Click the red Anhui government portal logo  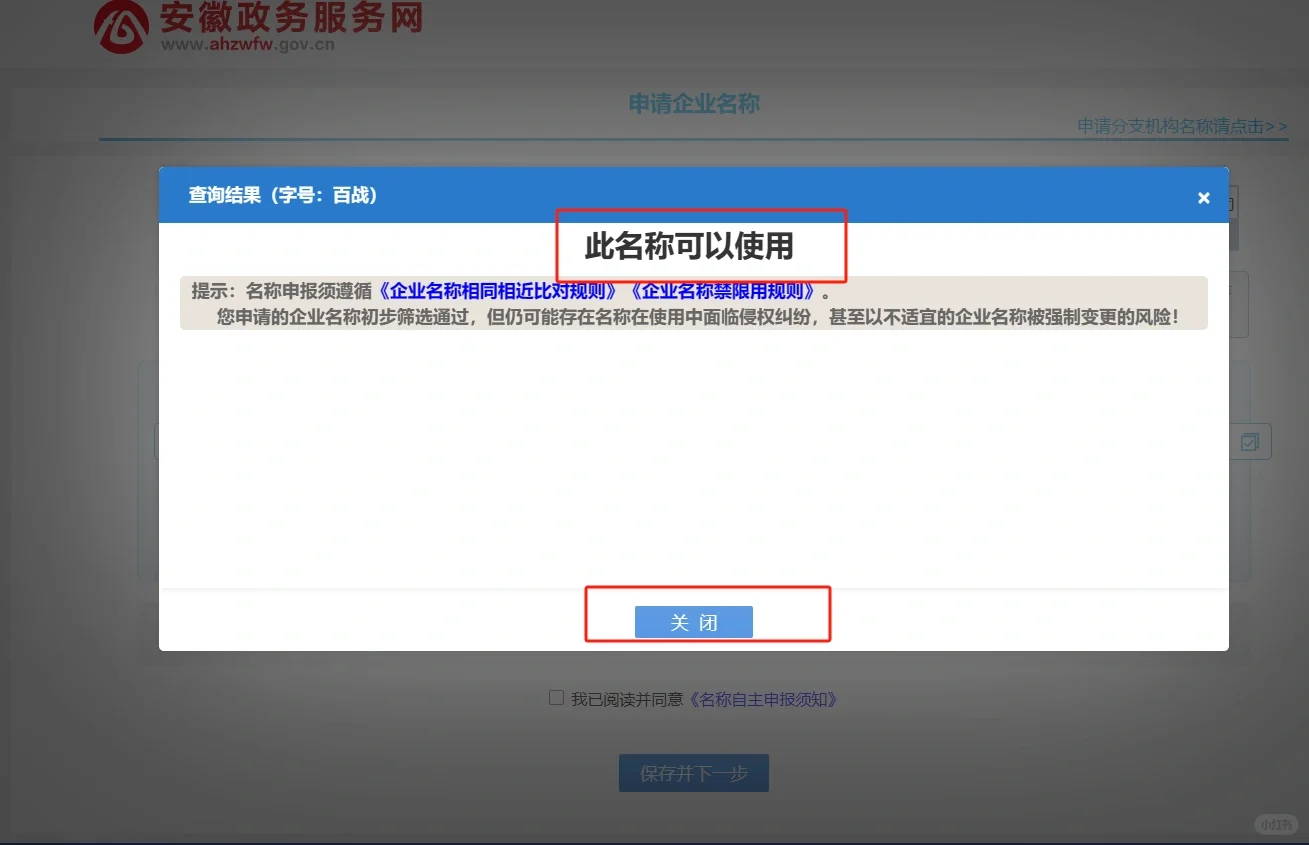click(x=121, y=27)
